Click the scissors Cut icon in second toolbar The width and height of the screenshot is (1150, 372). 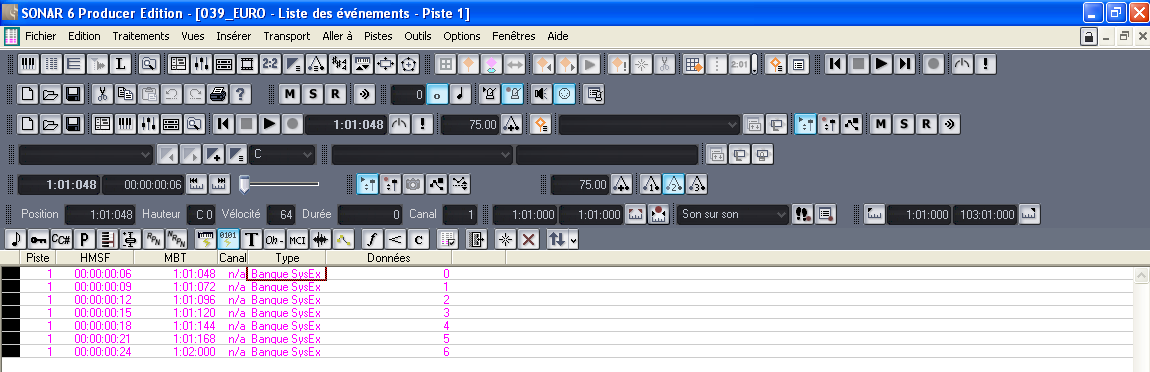tap(103, 94)
